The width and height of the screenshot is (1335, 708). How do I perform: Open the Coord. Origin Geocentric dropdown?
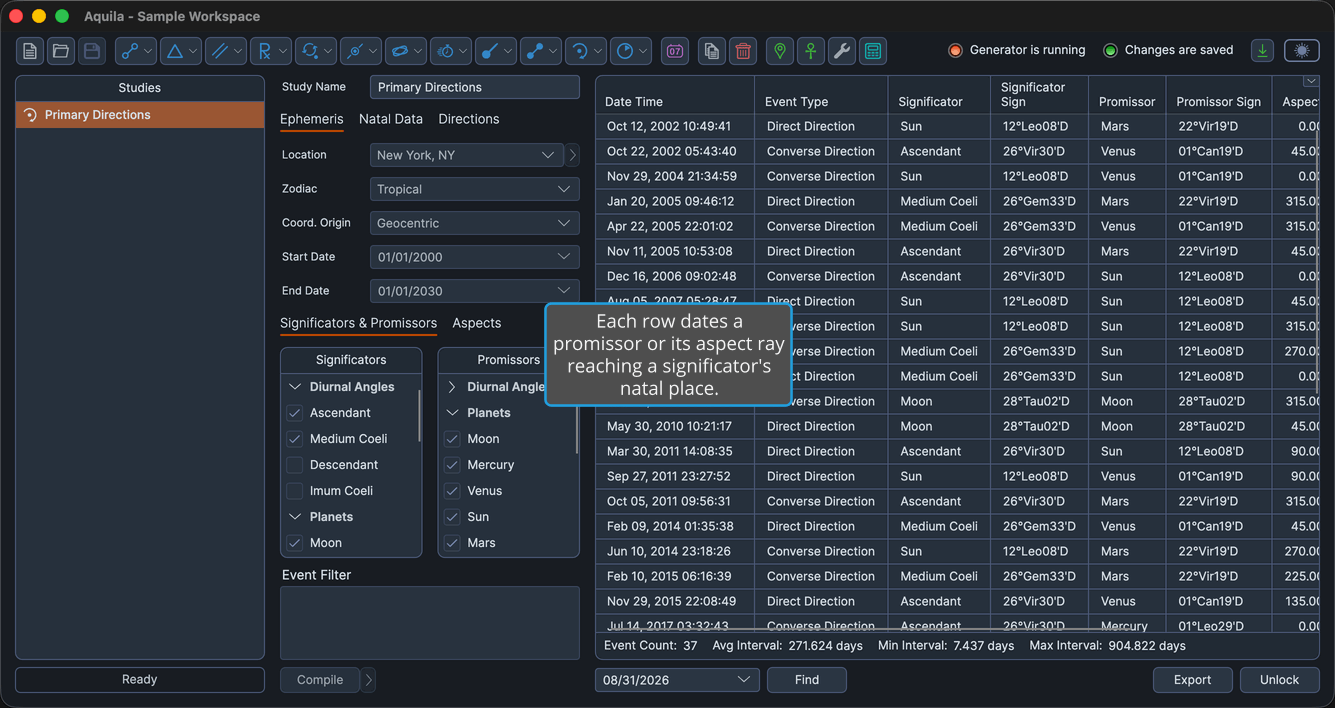pos(475,223)
